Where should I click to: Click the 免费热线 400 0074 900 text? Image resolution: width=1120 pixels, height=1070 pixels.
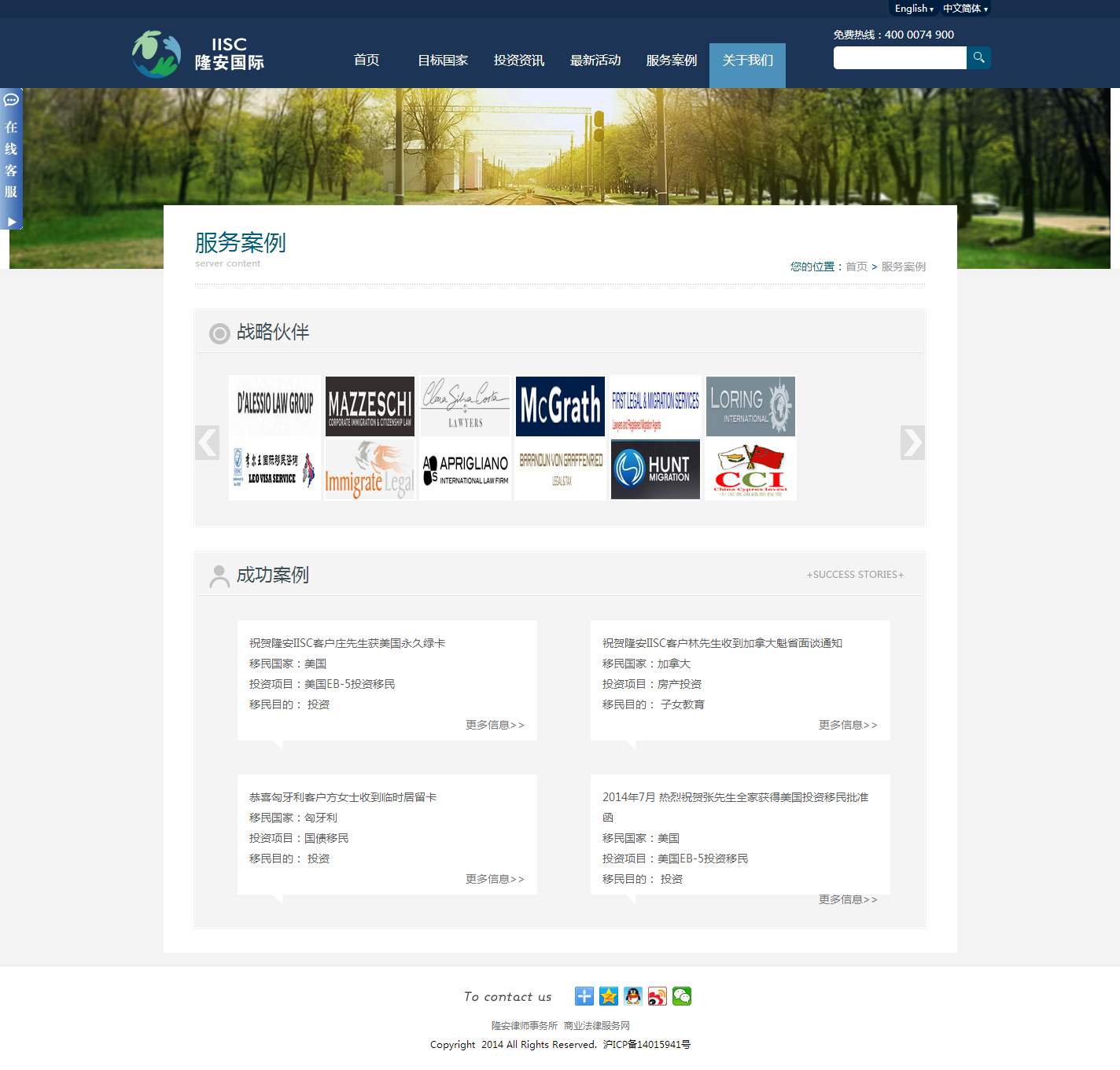(x=893, y=35)
